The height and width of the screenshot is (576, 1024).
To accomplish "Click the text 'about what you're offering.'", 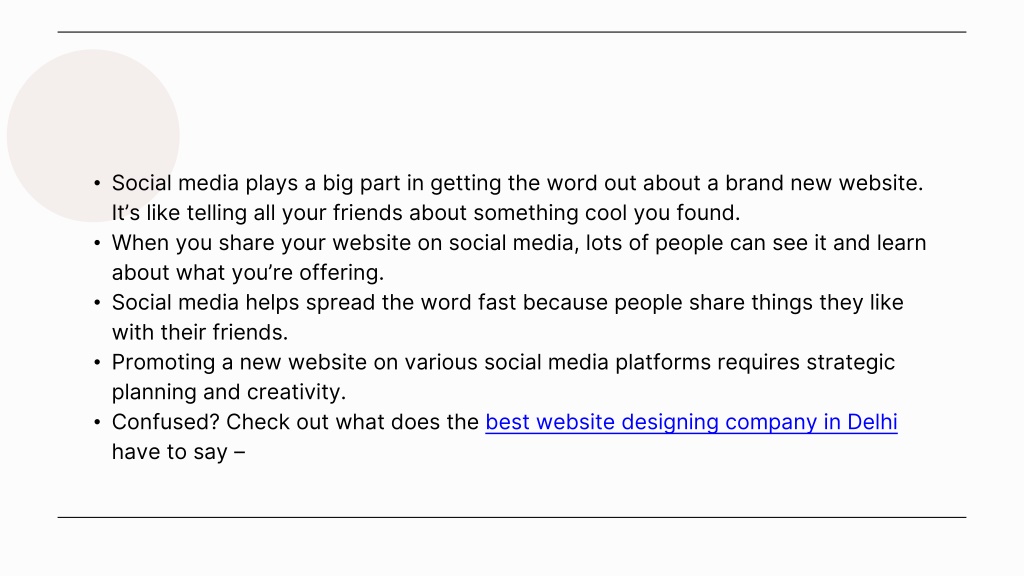I will tap(248, 273).
